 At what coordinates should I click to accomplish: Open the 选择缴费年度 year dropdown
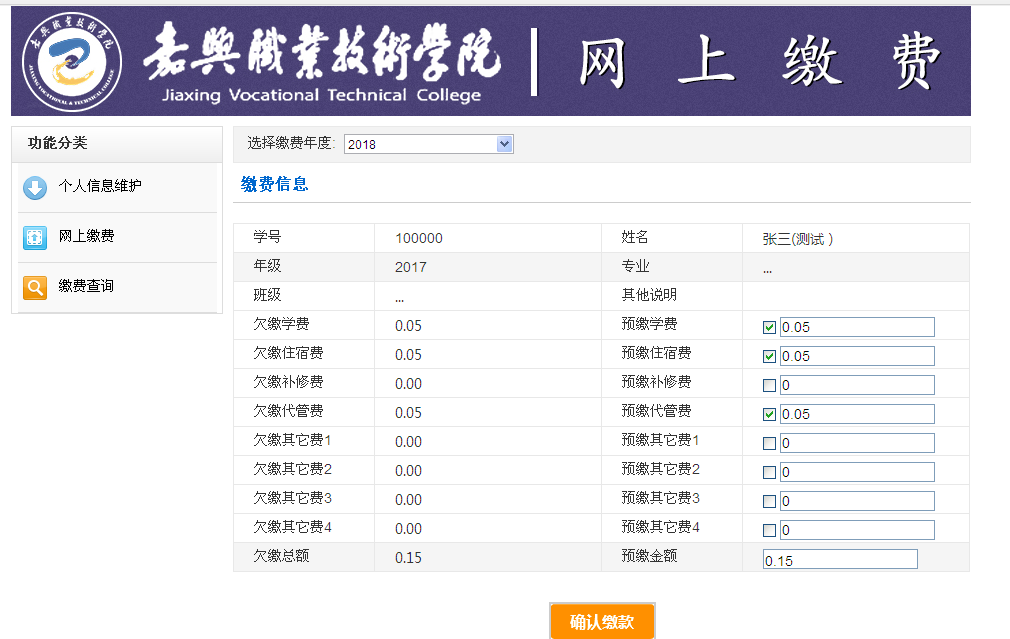(428, 144)
